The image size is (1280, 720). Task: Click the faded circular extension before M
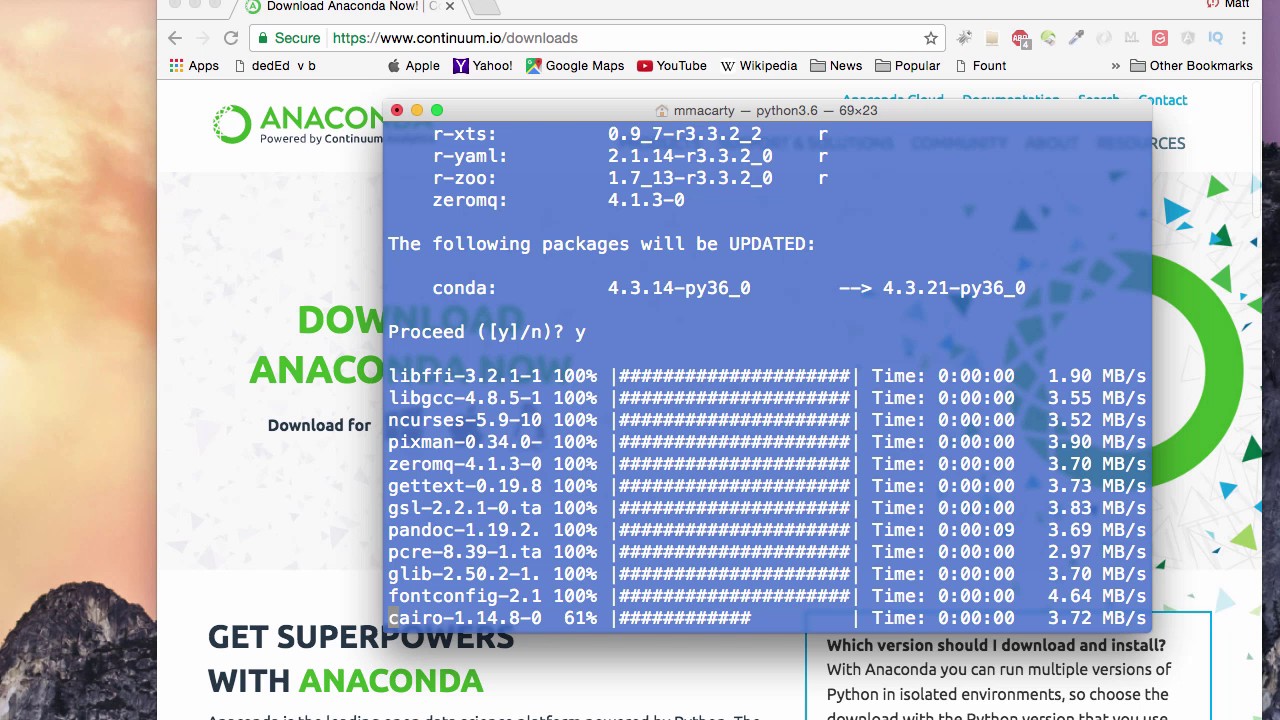click(x=1104, y=38)
